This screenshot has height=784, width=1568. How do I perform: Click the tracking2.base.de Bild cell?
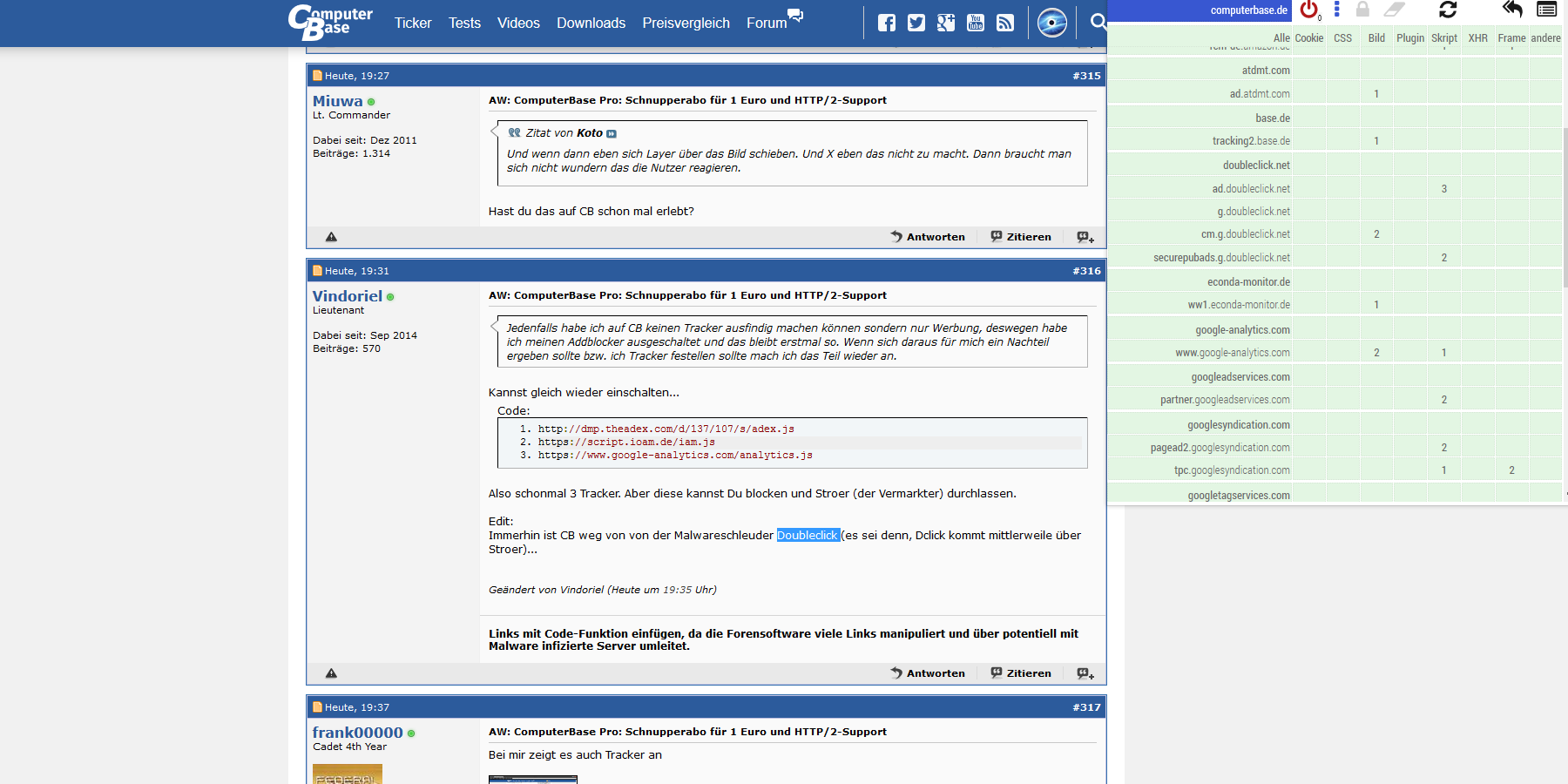(x=1376, y=141)
